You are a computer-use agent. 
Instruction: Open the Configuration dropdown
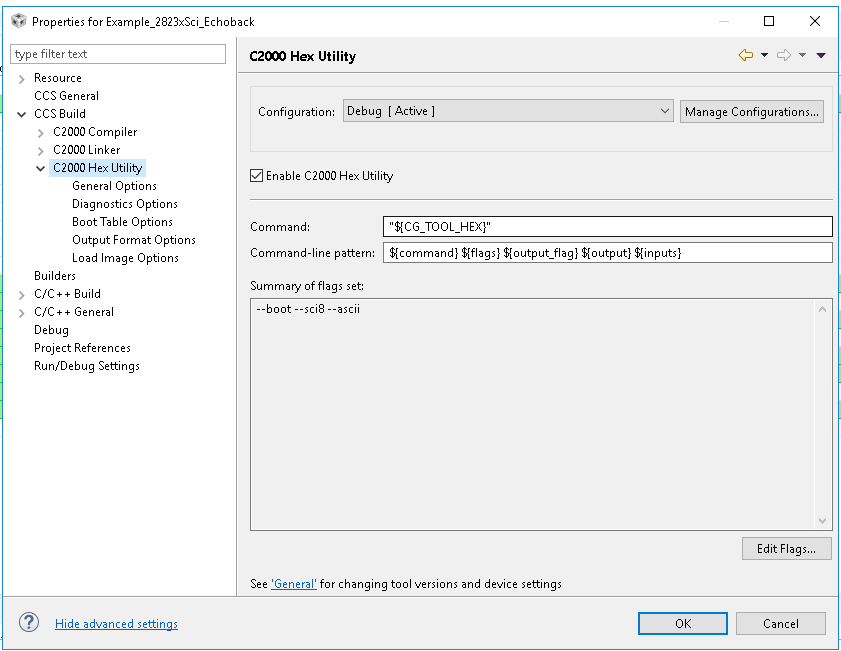[508, 111]
